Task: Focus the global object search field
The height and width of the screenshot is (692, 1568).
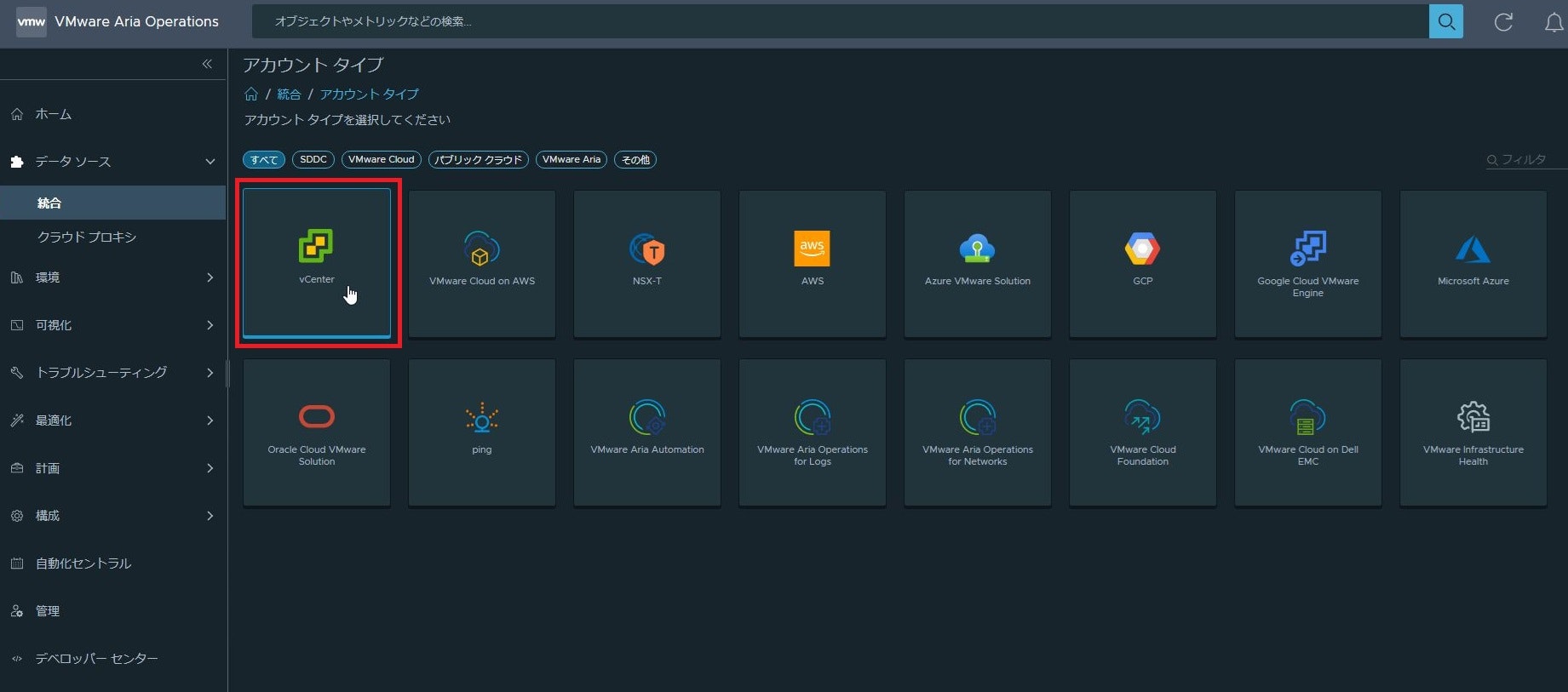Action: coord(840,21)
